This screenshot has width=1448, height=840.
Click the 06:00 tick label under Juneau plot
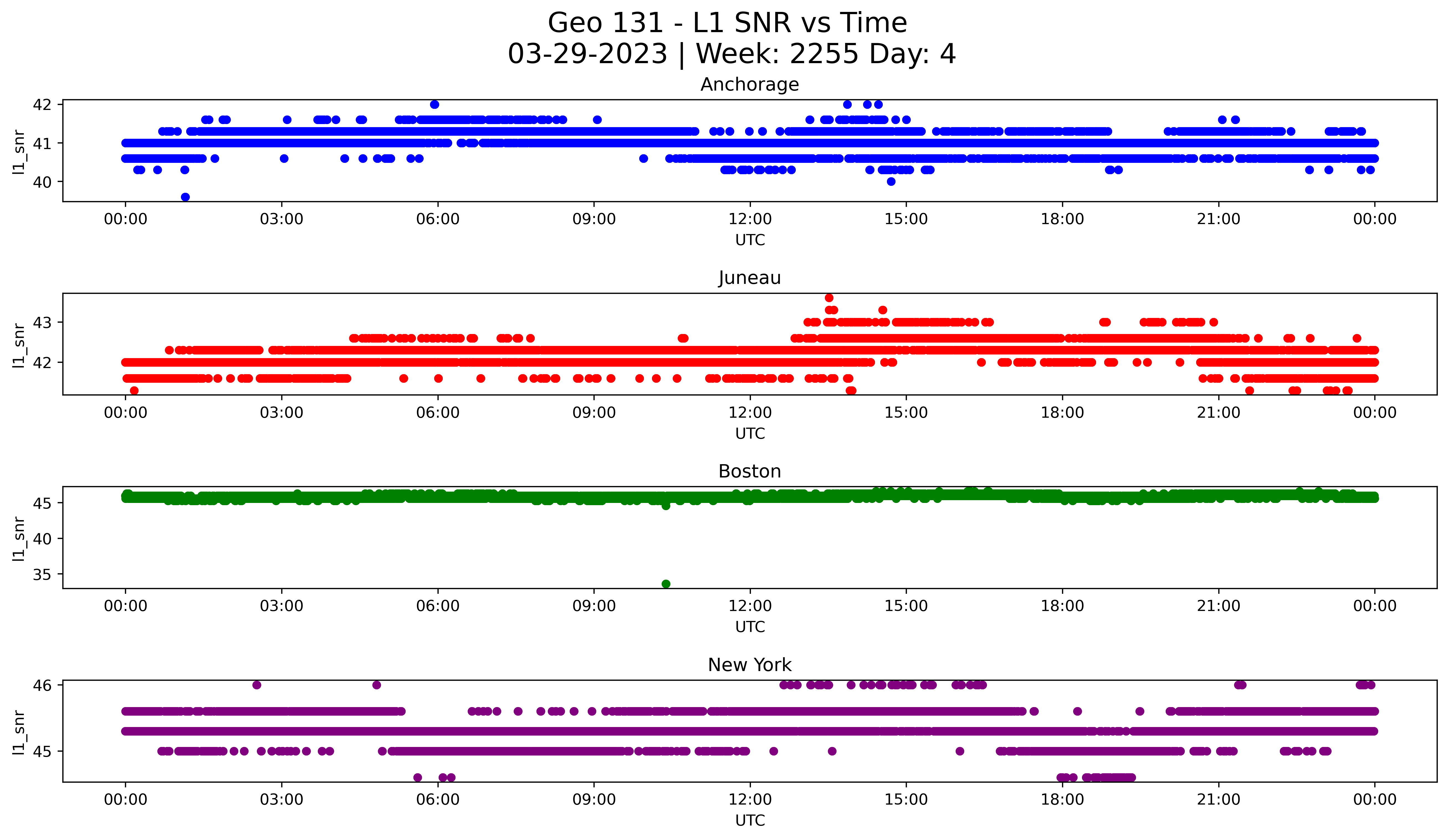[x=438, y=413]
